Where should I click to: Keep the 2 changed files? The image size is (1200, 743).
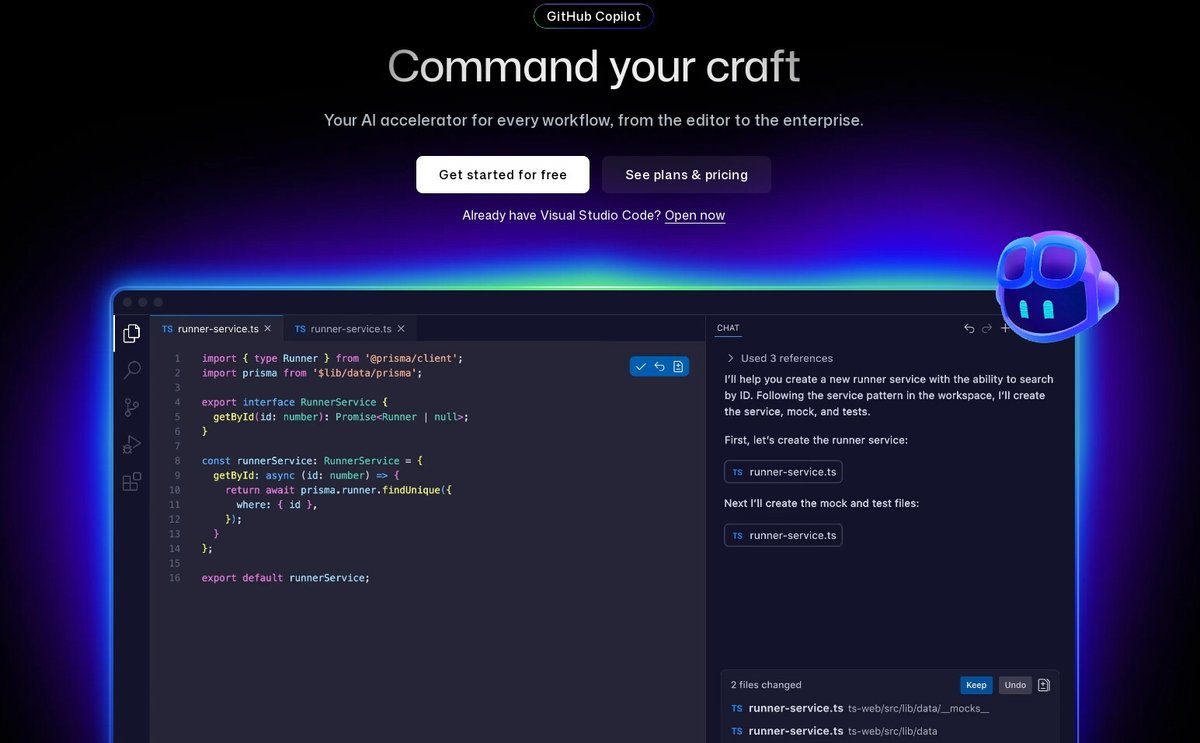point(976,685)
